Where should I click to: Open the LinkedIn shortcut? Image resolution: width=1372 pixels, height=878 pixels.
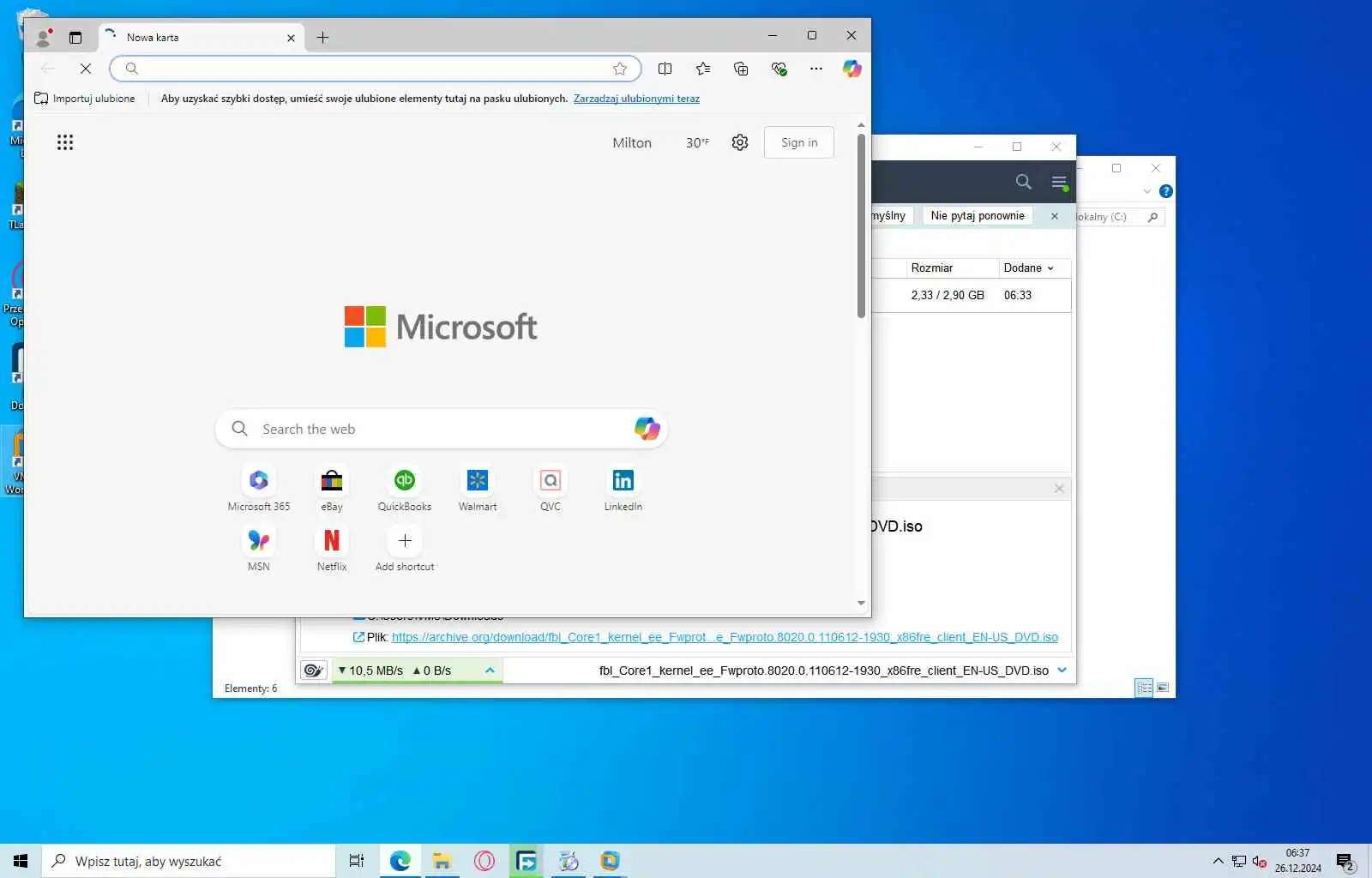click(623, 490)
